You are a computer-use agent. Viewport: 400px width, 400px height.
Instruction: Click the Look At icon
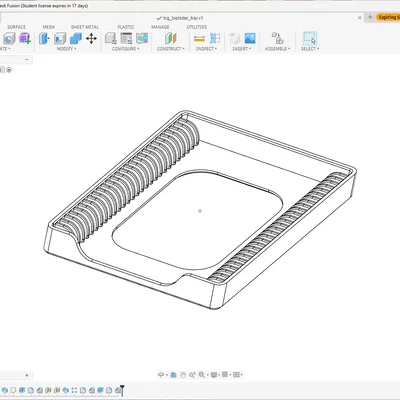tap(173, 375)
